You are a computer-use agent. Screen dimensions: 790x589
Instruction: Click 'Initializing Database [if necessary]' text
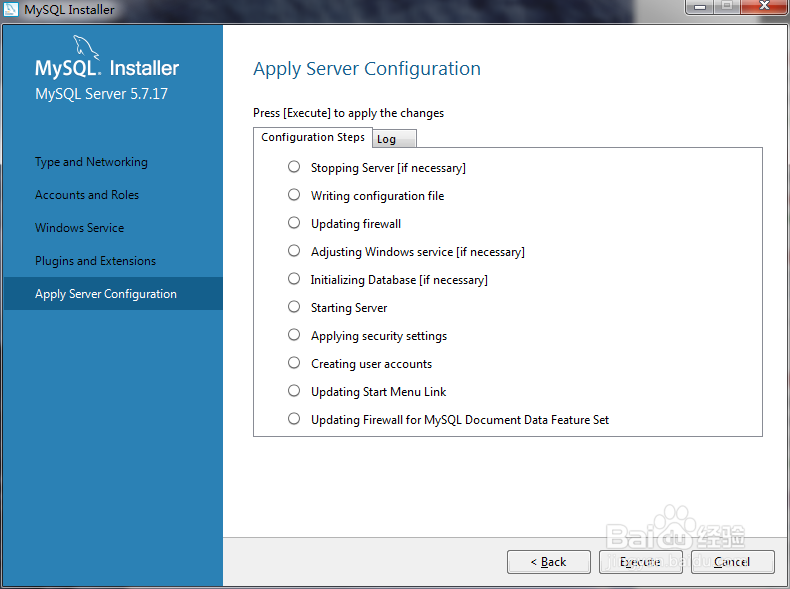[399, 280]
